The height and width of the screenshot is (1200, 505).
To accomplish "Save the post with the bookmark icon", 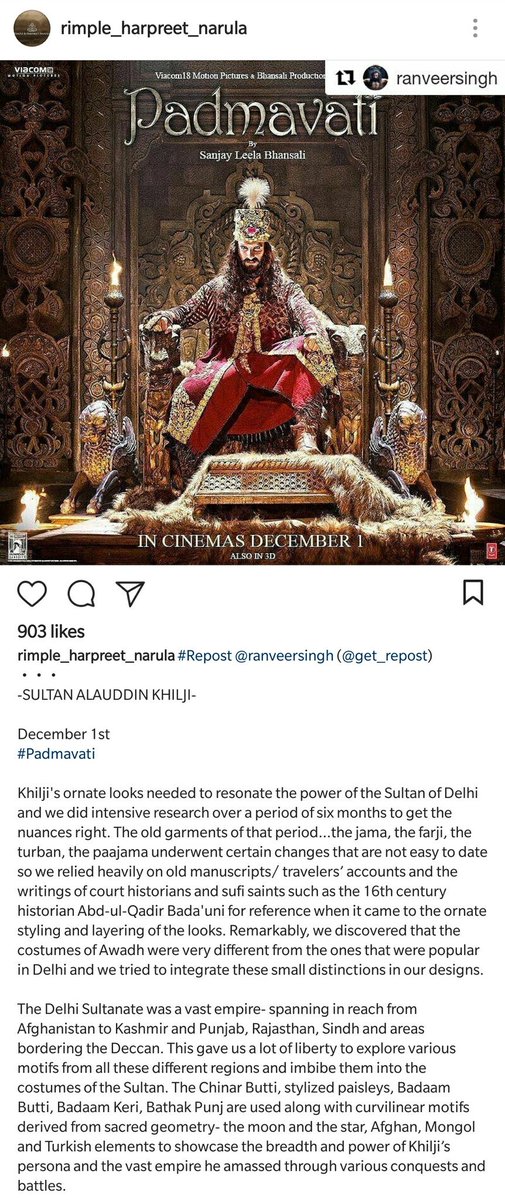I will pyautogui.click(x=473, y=593).
